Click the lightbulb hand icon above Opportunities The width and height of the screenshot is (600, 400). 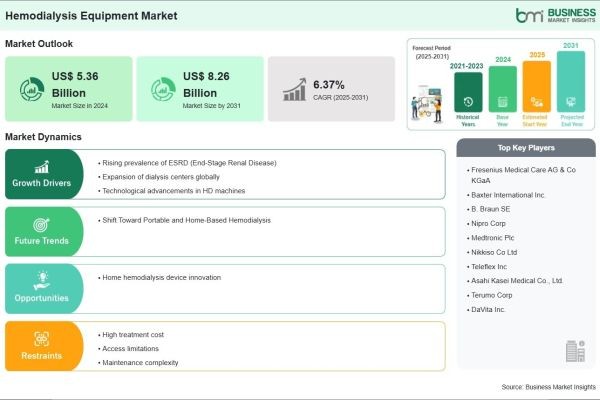pyautogui.click(x=42, y=281)
